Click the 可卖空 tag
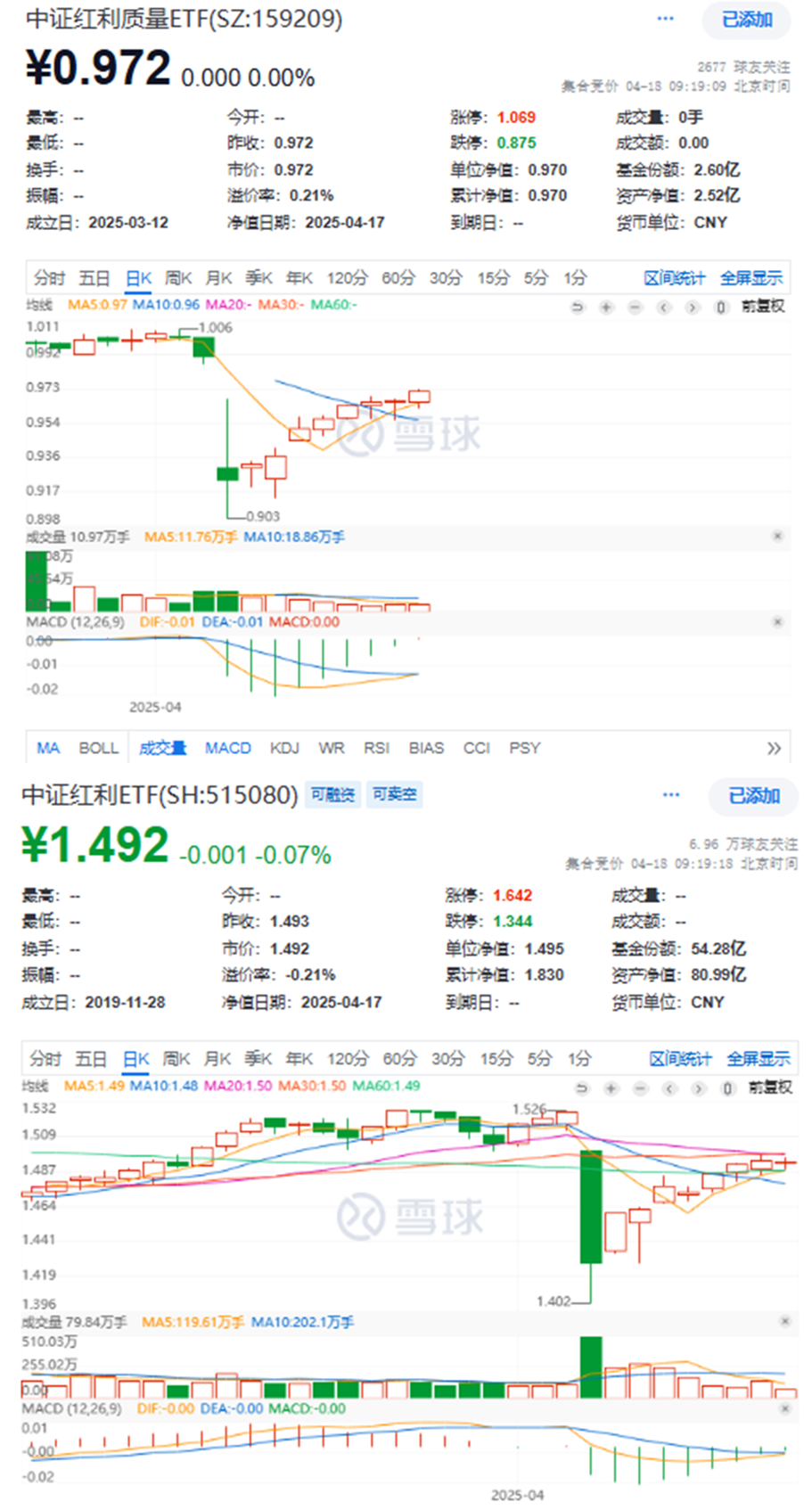The image size is (812, 1510). (x=394, y=794)
